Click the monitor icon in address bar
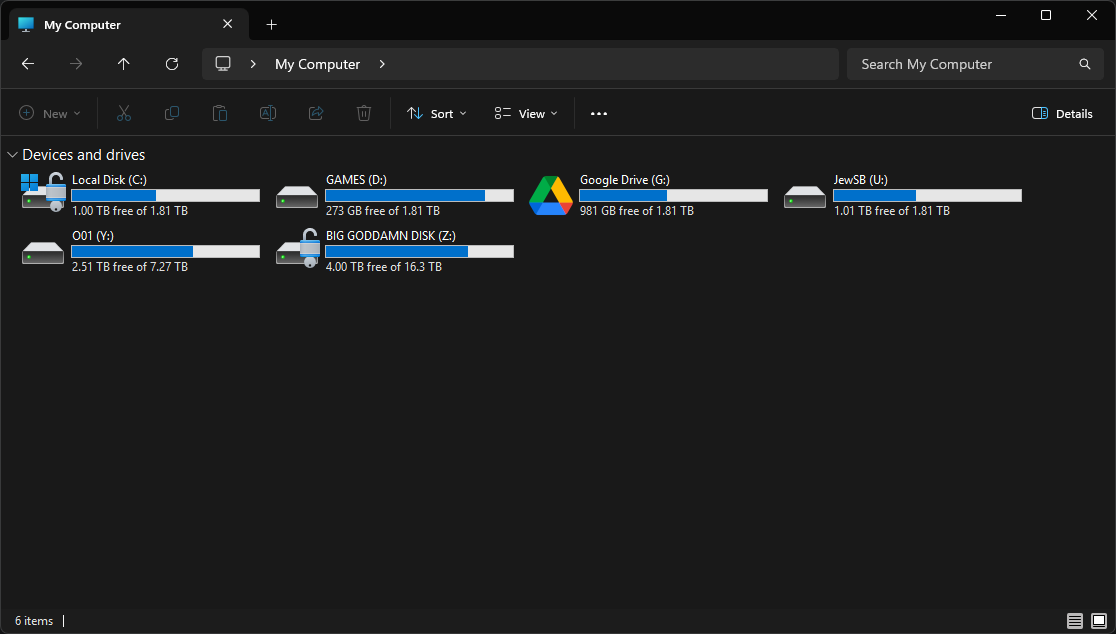Screen dimensions: 1116x634 click(x=223, y=64)
